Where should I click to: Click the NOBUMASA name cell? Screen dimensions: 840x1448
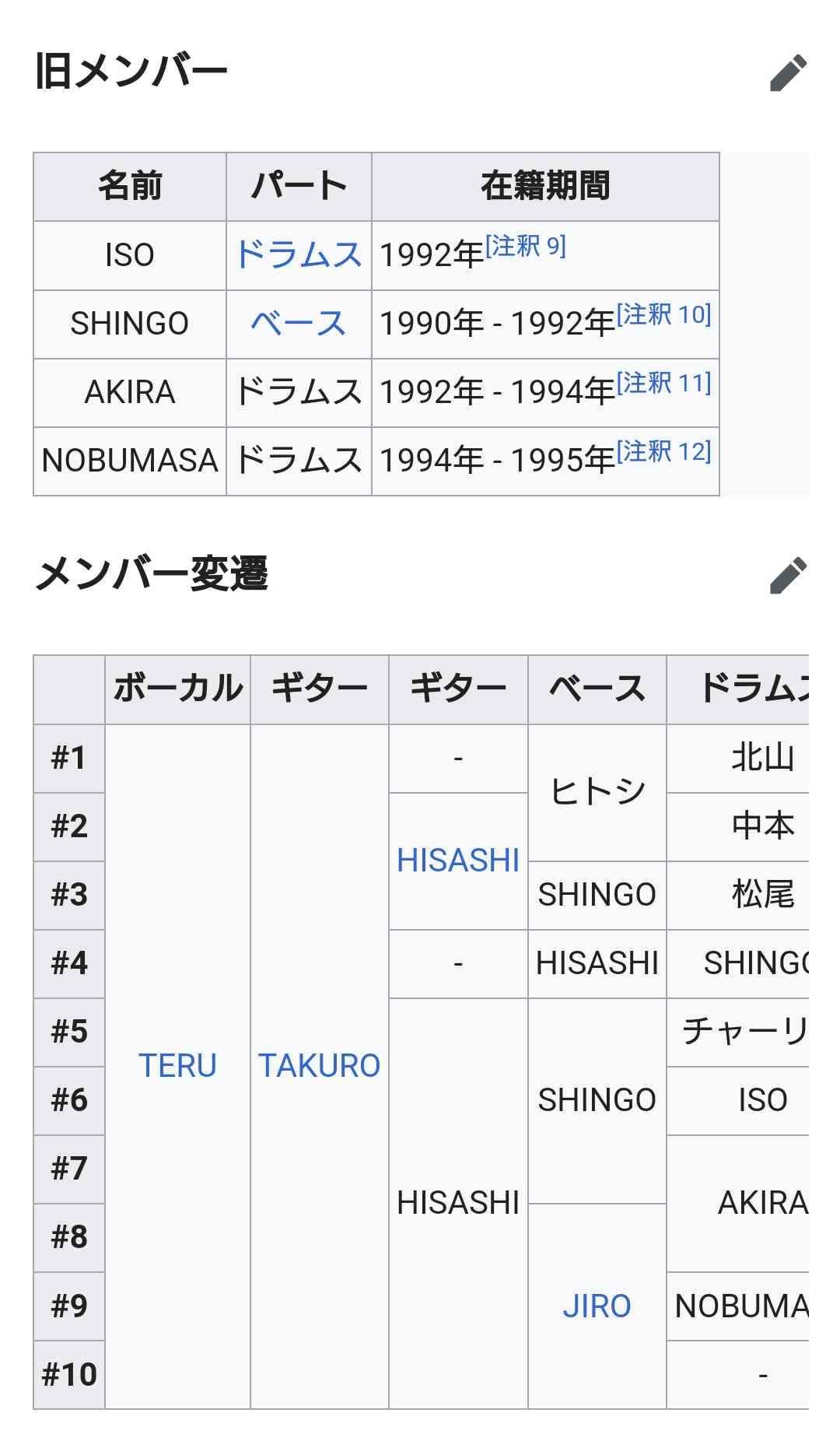pos(130,461)
